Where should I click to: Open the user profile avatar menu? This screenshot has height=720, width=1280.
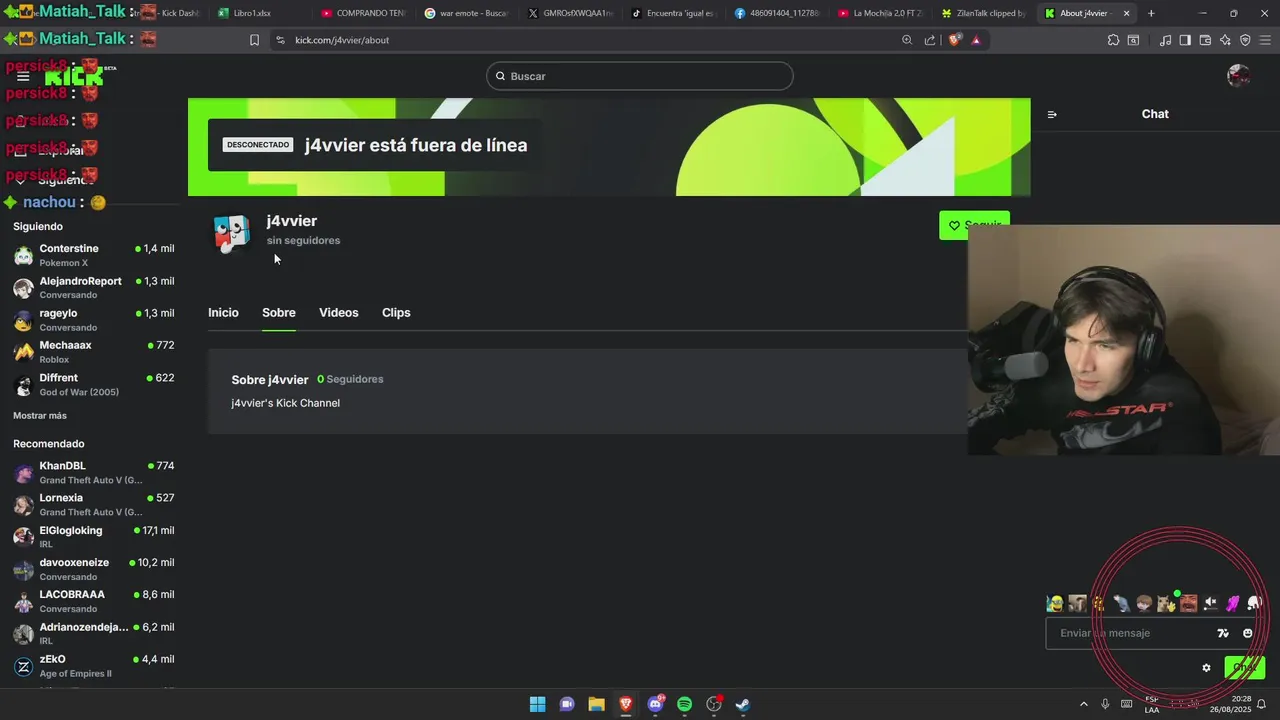(x=1238, y=76)
